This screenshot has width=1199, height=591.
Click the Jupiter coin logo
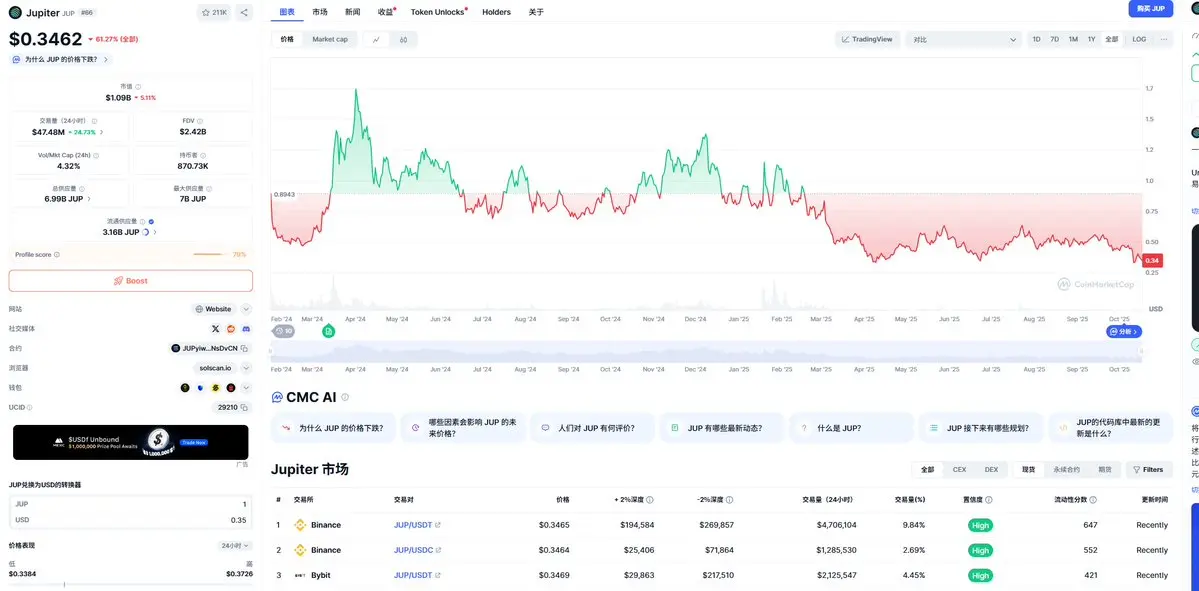[15, 12]
